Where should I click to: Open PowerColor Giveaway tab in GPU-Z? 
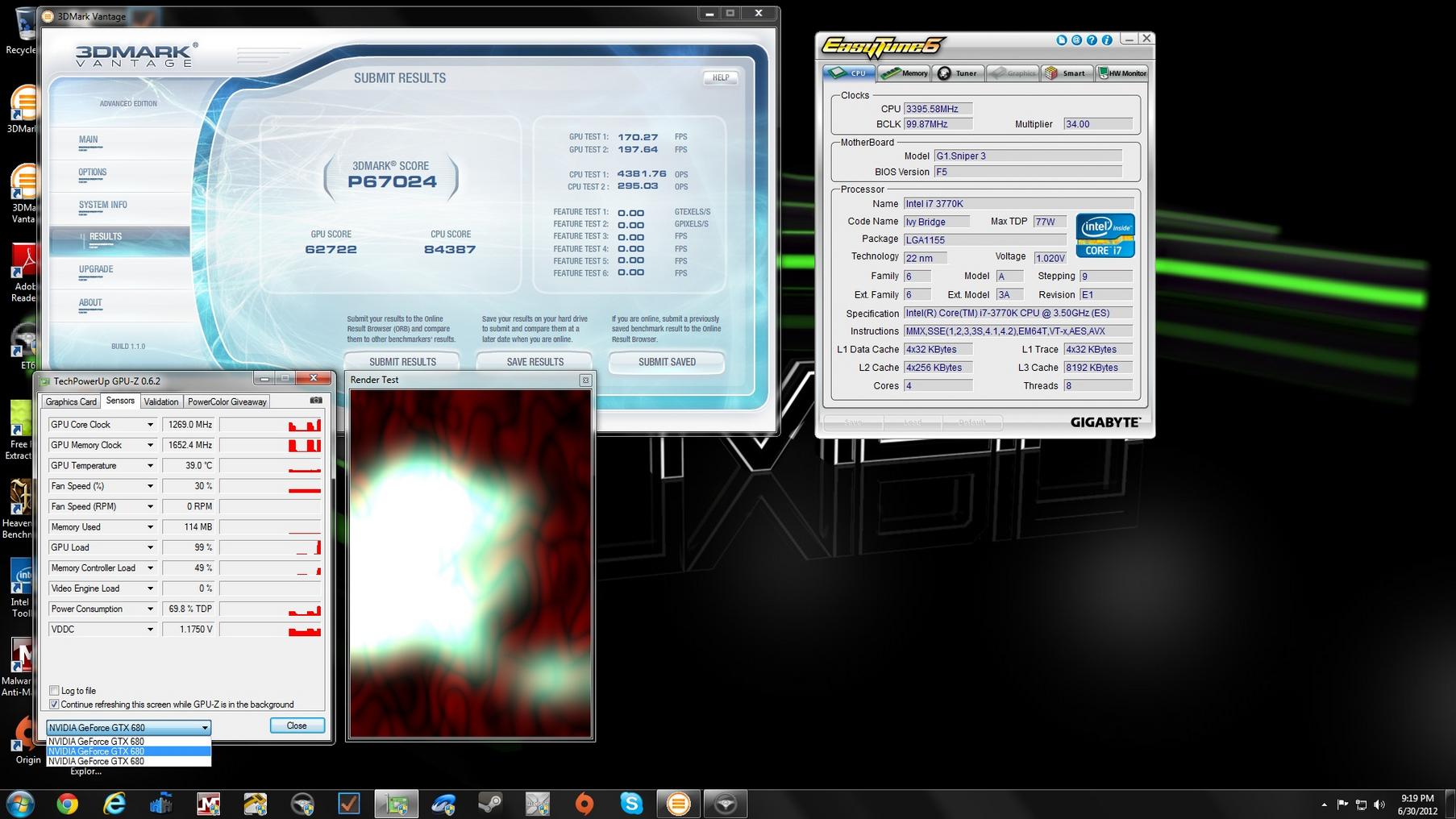[x=227, y=401]
